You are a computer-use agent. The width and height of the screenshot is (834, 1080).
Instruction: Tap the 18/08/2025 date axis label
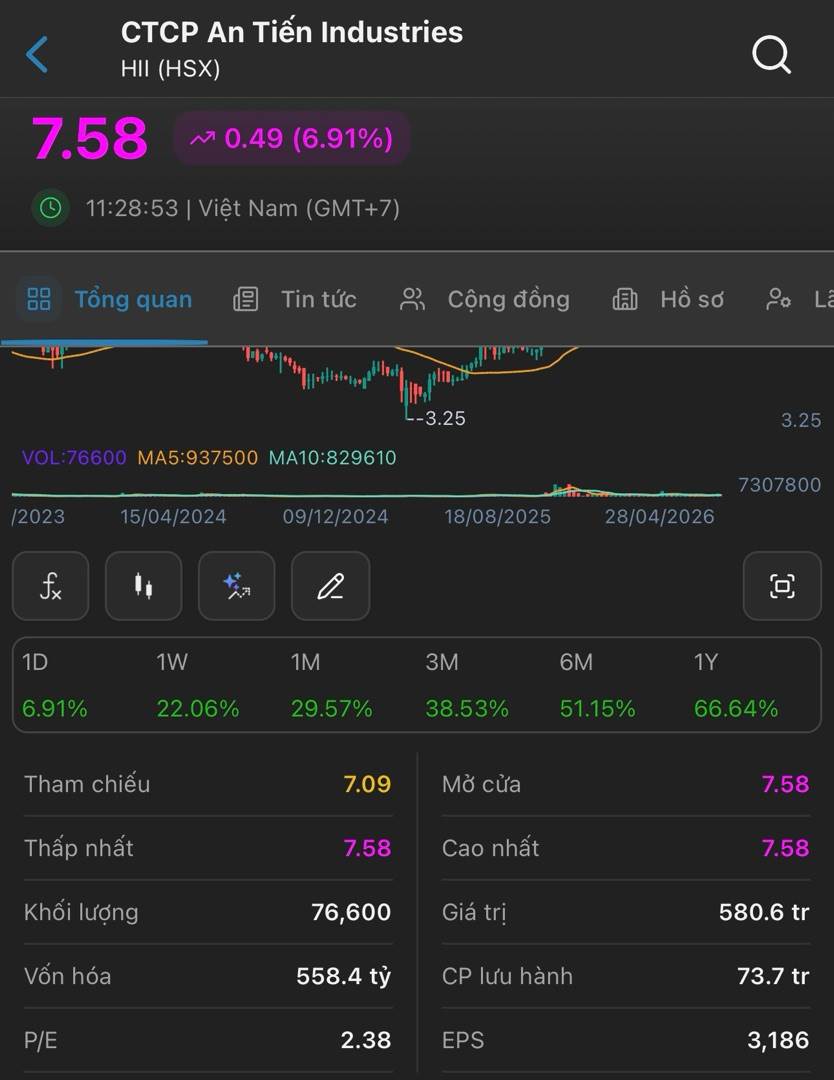[497, 517]
